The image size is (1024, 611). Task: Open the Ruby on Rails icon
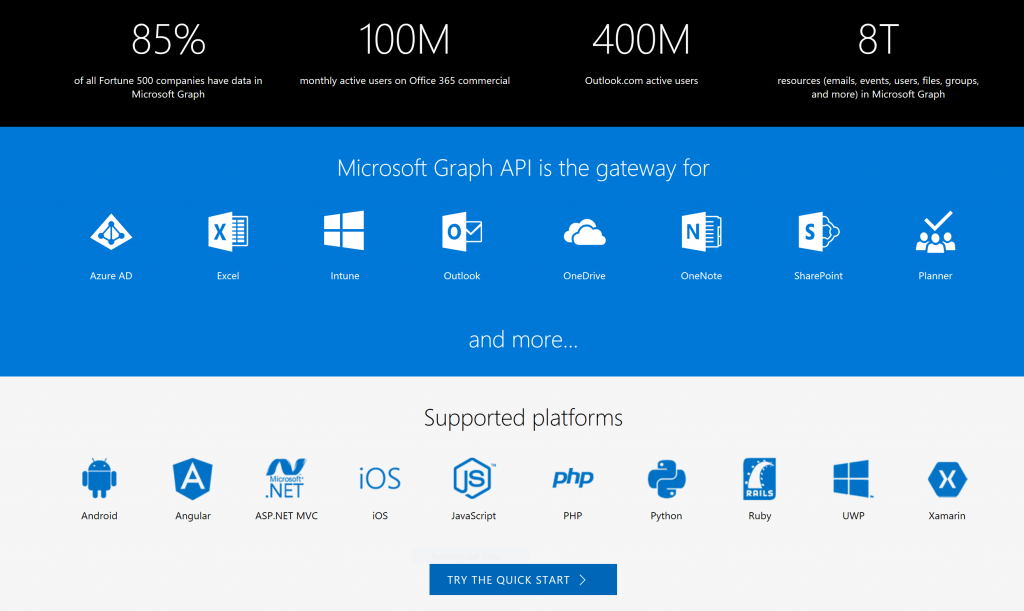click(759, 480)
